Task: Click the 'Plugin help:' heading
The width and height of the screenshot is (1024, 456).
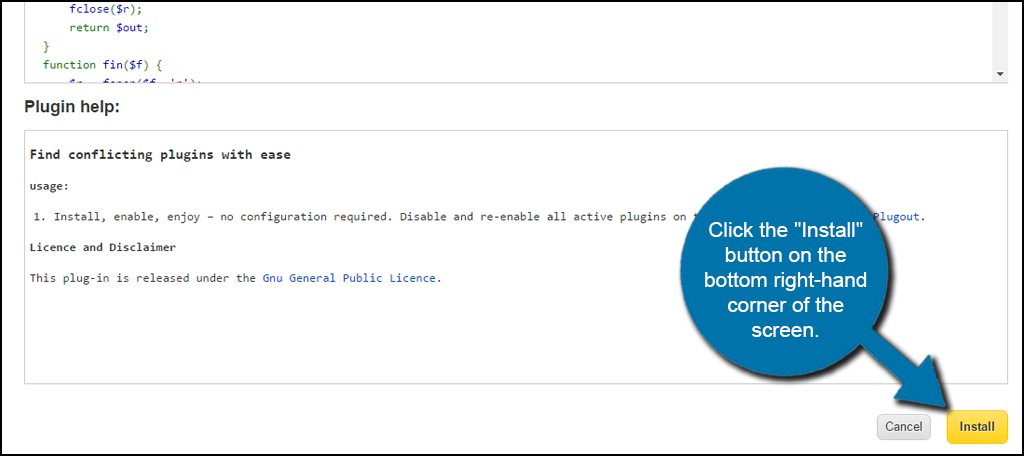Action: point(72,106)
